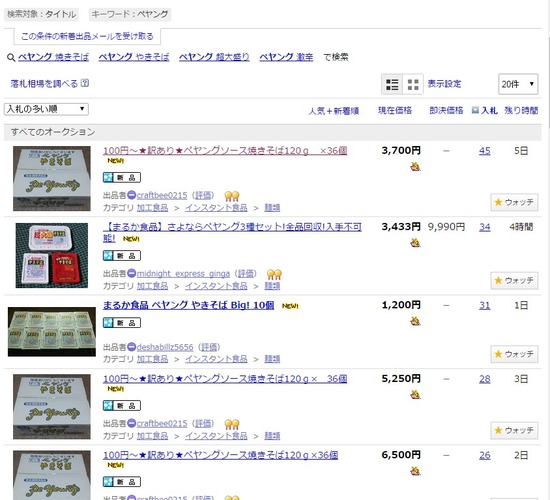The width and height of the screenshot is (550, 500).
Task: Open 表示設定 link
Action: (444, 84)
